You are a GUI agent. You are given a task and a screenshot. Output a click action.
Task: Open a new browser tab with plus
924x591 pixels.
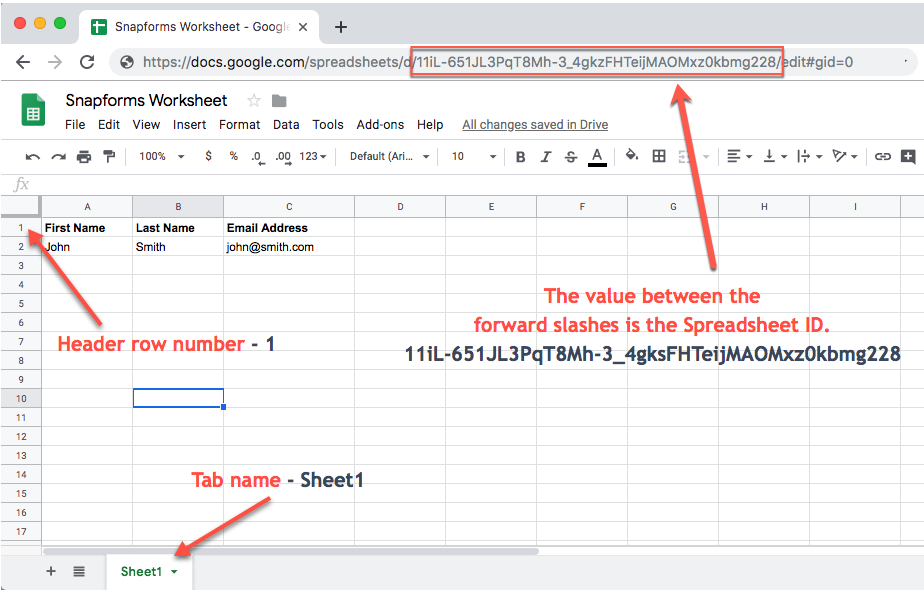click(x=341, y=27)
